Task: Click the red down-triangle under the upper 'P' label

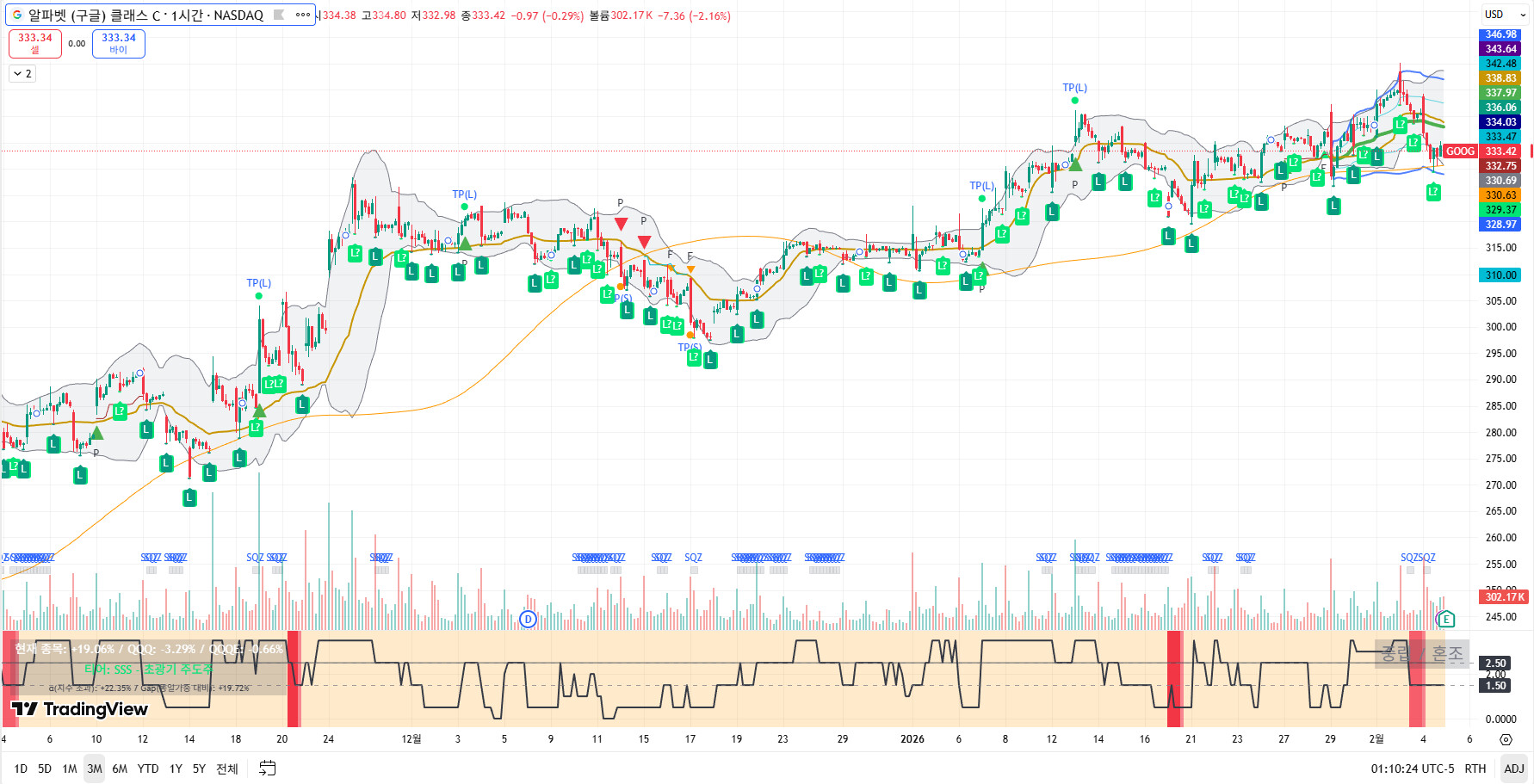Action: 621,224
